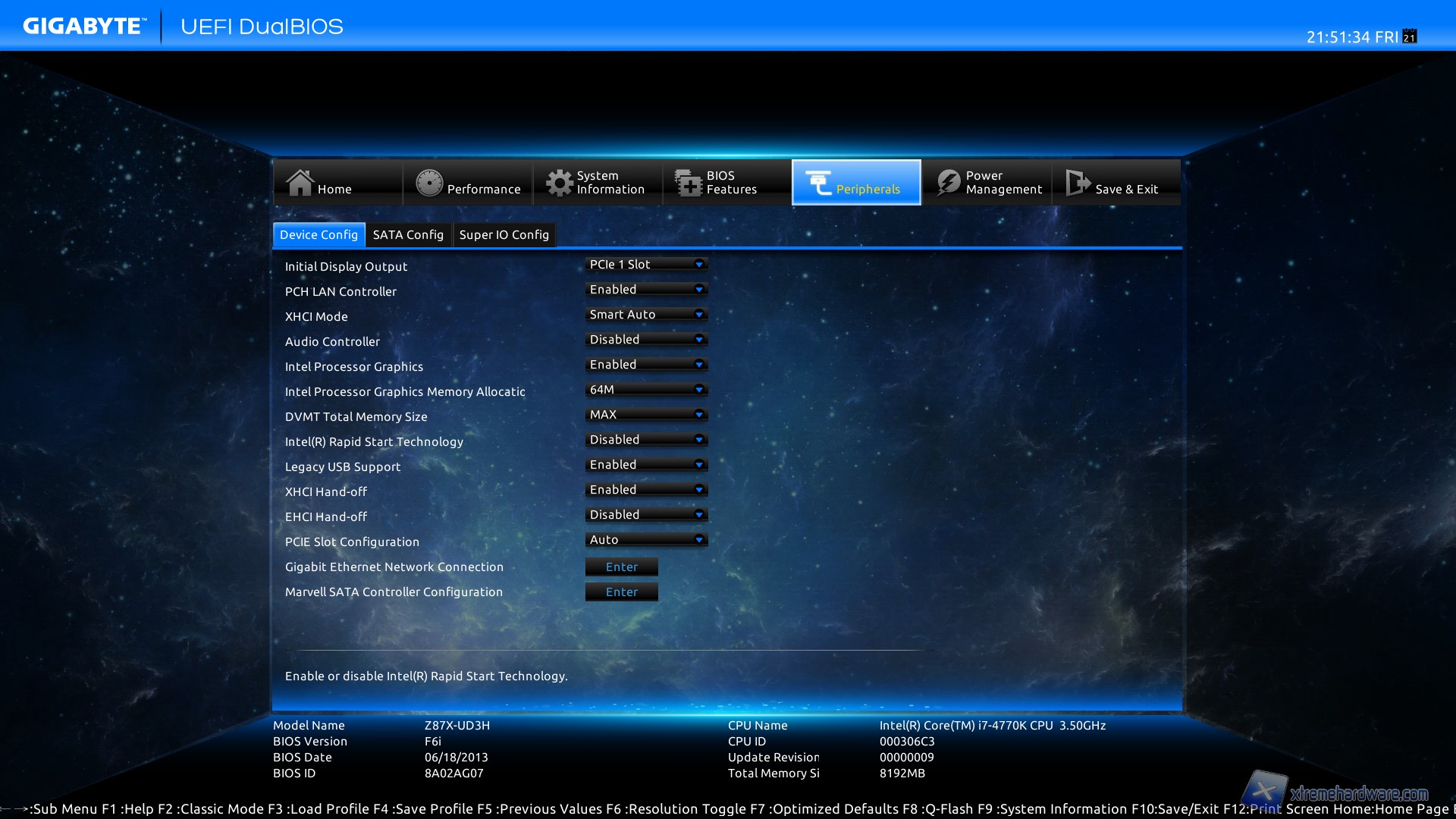Click the Save & Exit door icon
1456x819 pixels.
[x=1078, y=183]
